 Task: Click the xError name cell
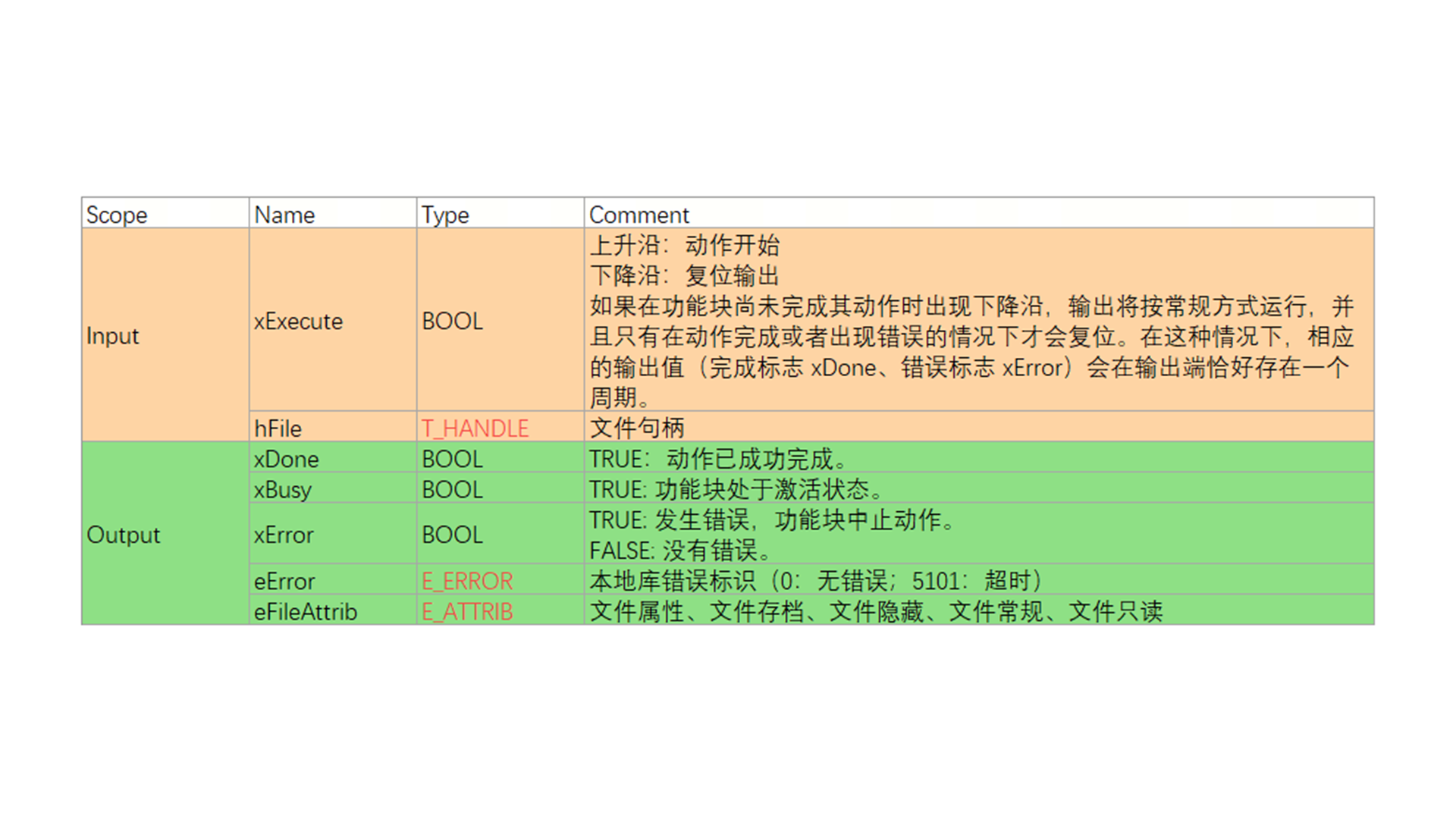coord(284,535)
